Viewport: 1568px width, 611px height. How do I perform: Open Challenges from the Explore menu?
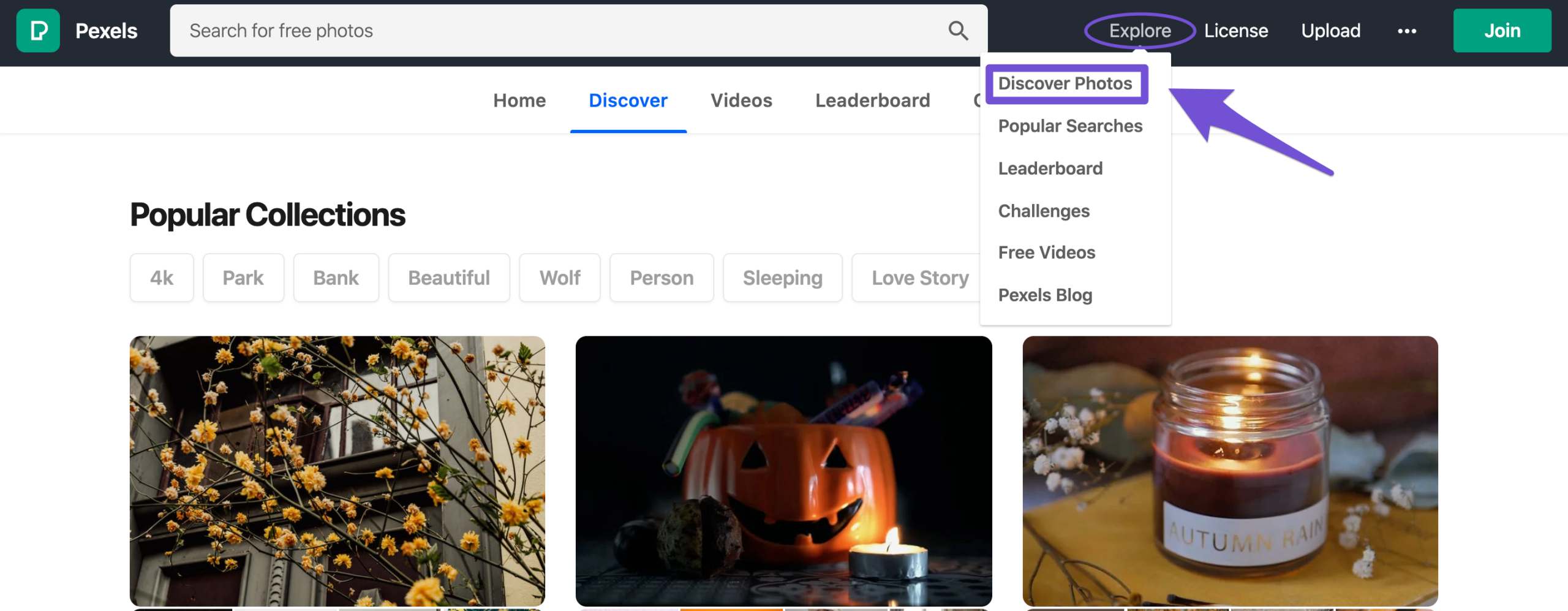[1044, 210]
